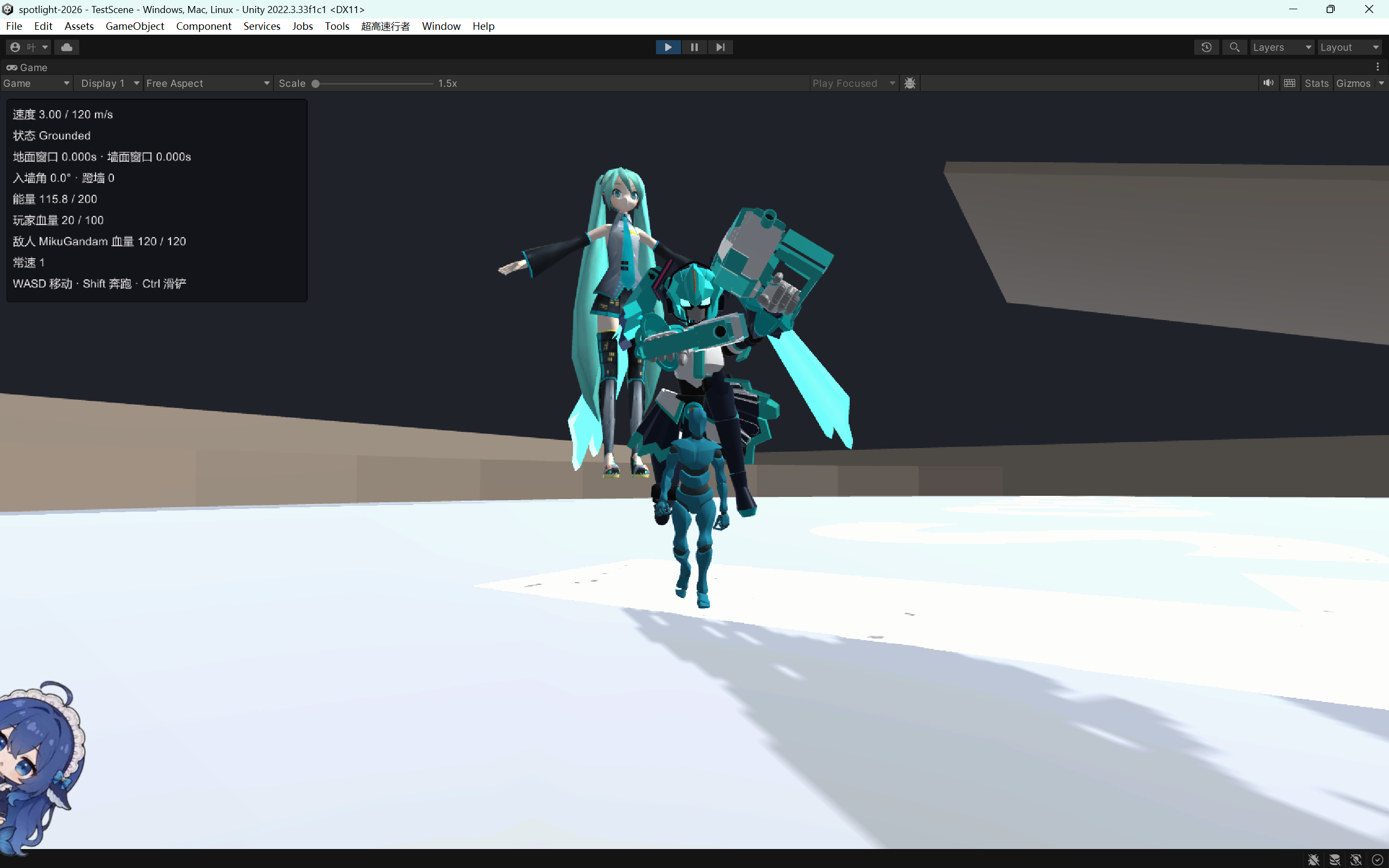The width and height of the screenshot is (1389, 868).
Task: Open the Assets menu
Action: click(79, 27)
